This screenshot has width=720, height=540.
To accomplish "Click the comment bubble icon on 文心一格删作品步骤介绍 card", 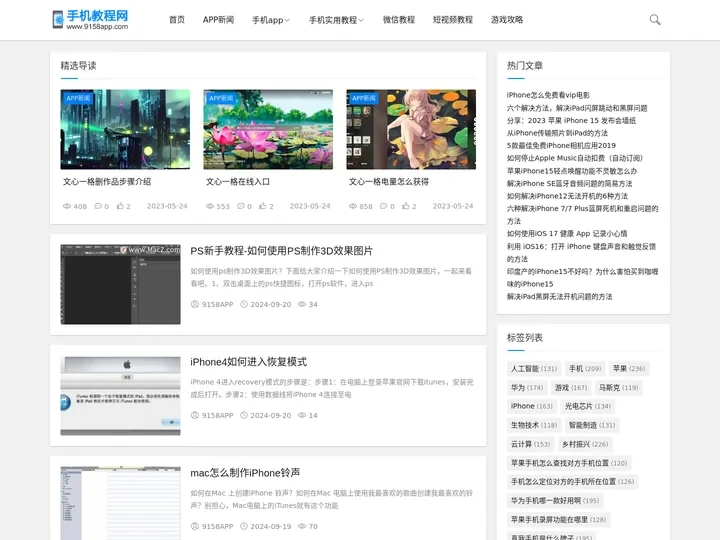I will (x=98, y=206).
